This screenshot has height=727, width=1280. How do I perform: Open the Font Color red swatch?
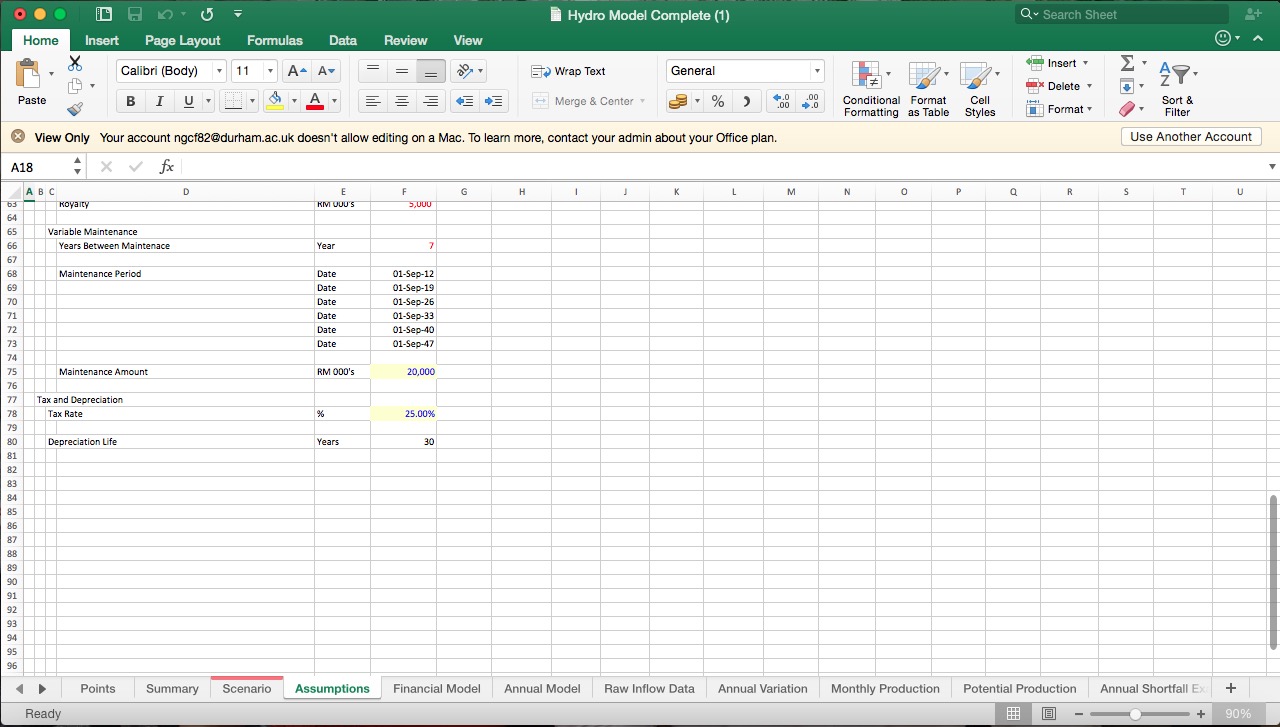click(313, 101)
